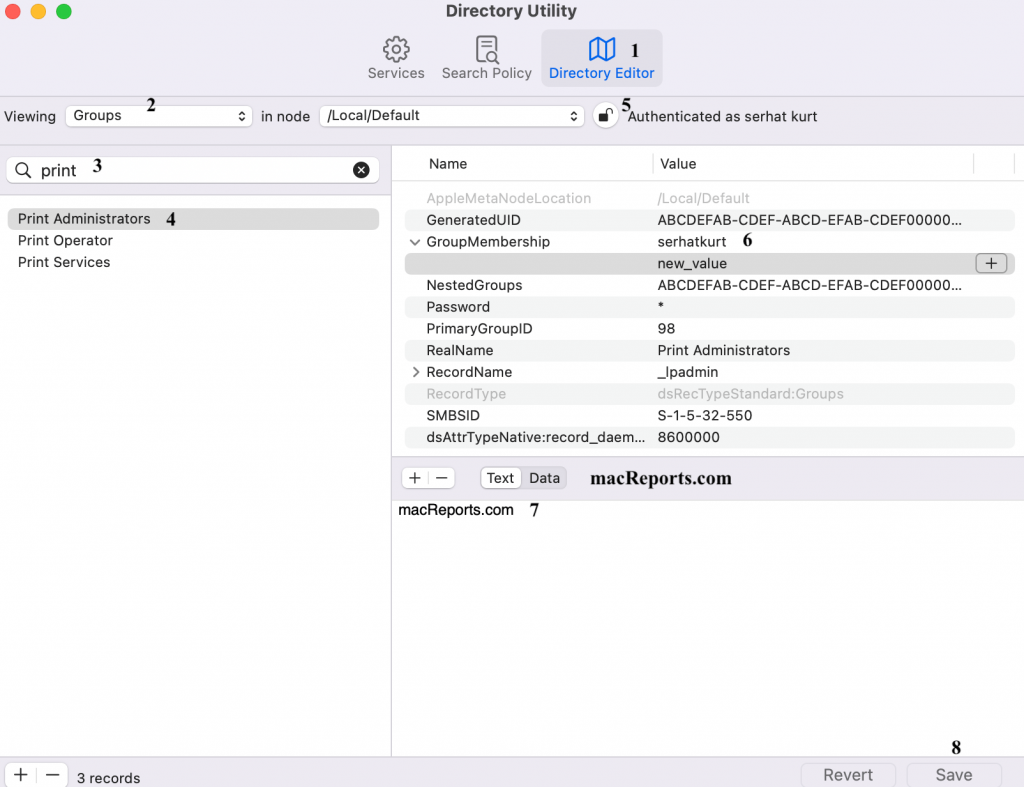The width and height of the screenshot is (1024, 787).
Task: Click the Name column header
Action: tap(448, 164)
